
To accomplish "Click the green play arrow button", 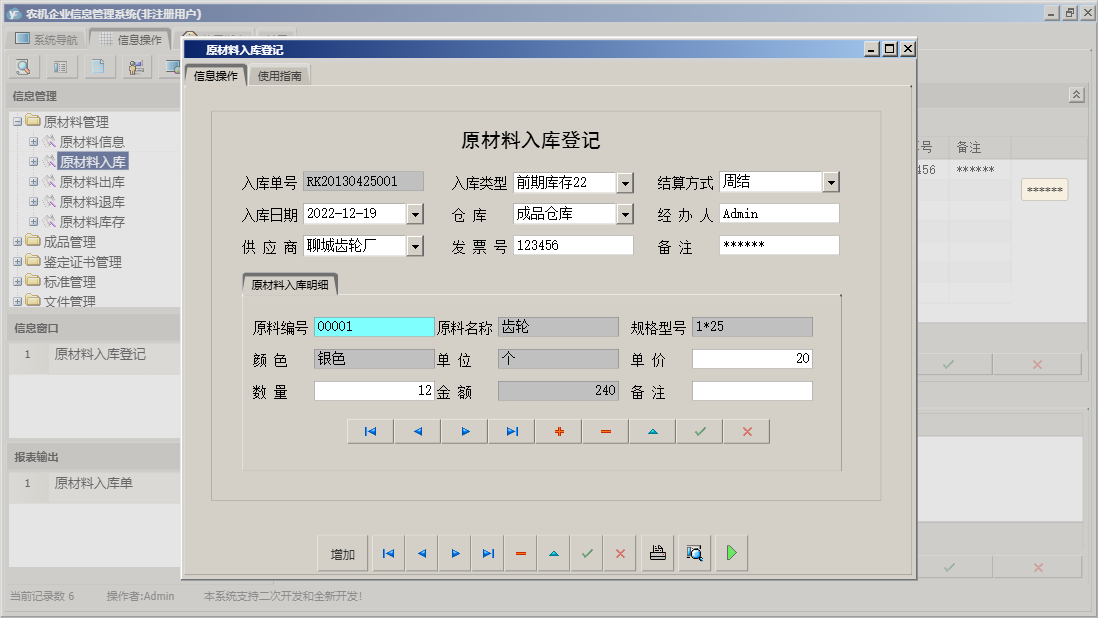I will click(731, 553).
